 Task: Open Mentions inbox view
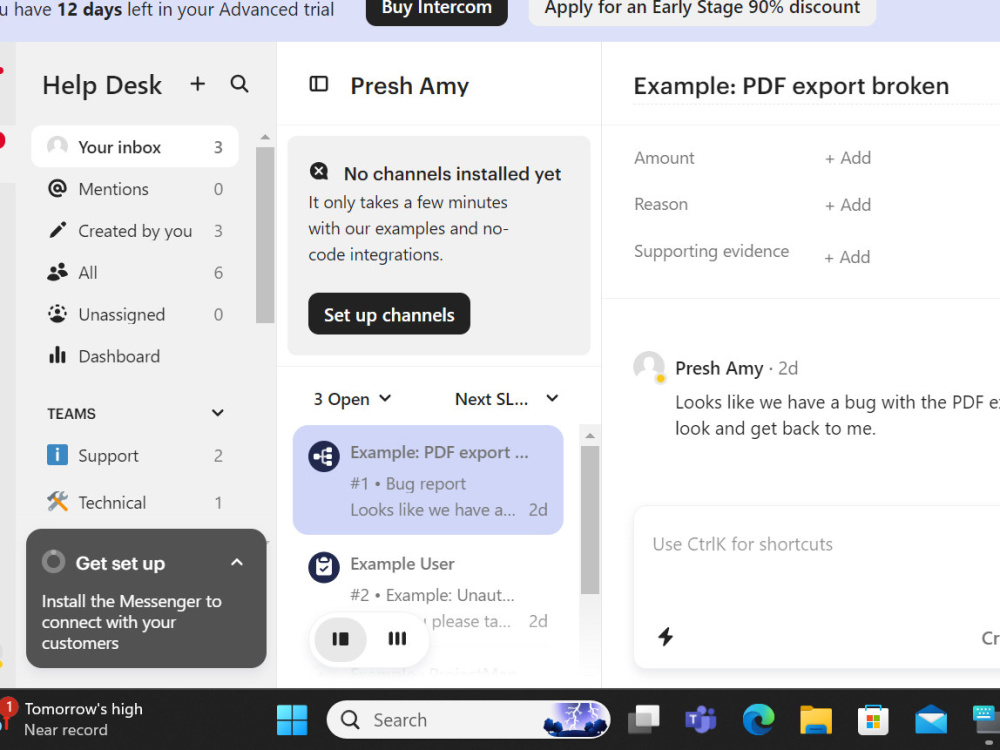point(135,189)
